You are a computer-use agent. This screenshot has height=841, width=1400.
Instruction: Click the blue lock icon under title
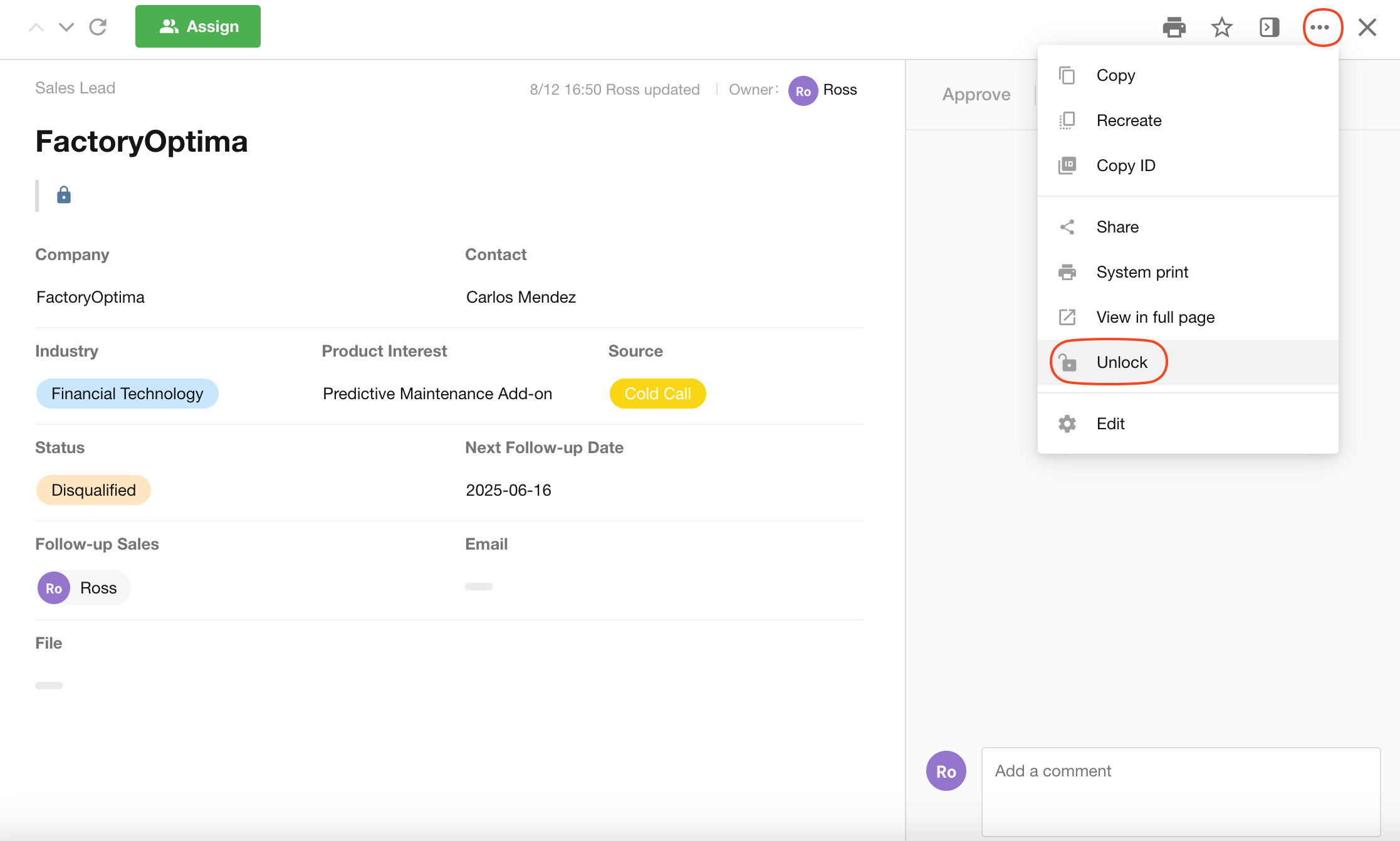click(x=64, y=195)
